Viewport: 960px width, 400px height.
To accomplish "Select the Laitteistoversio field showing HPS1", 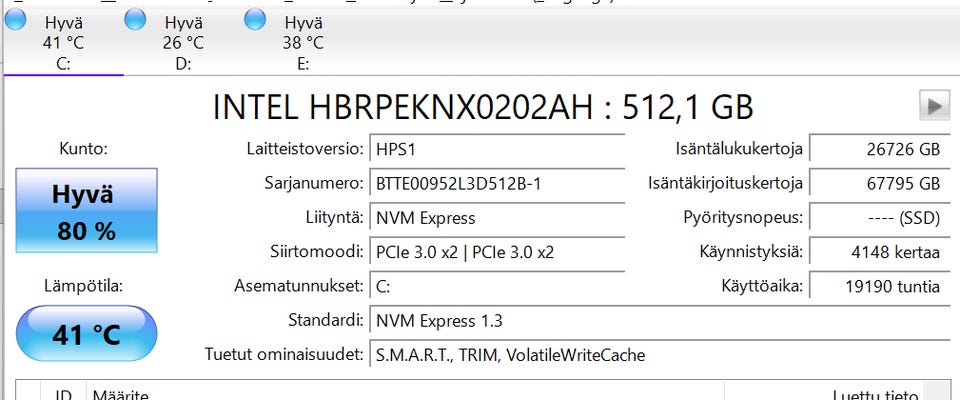I will pos(497,149).
